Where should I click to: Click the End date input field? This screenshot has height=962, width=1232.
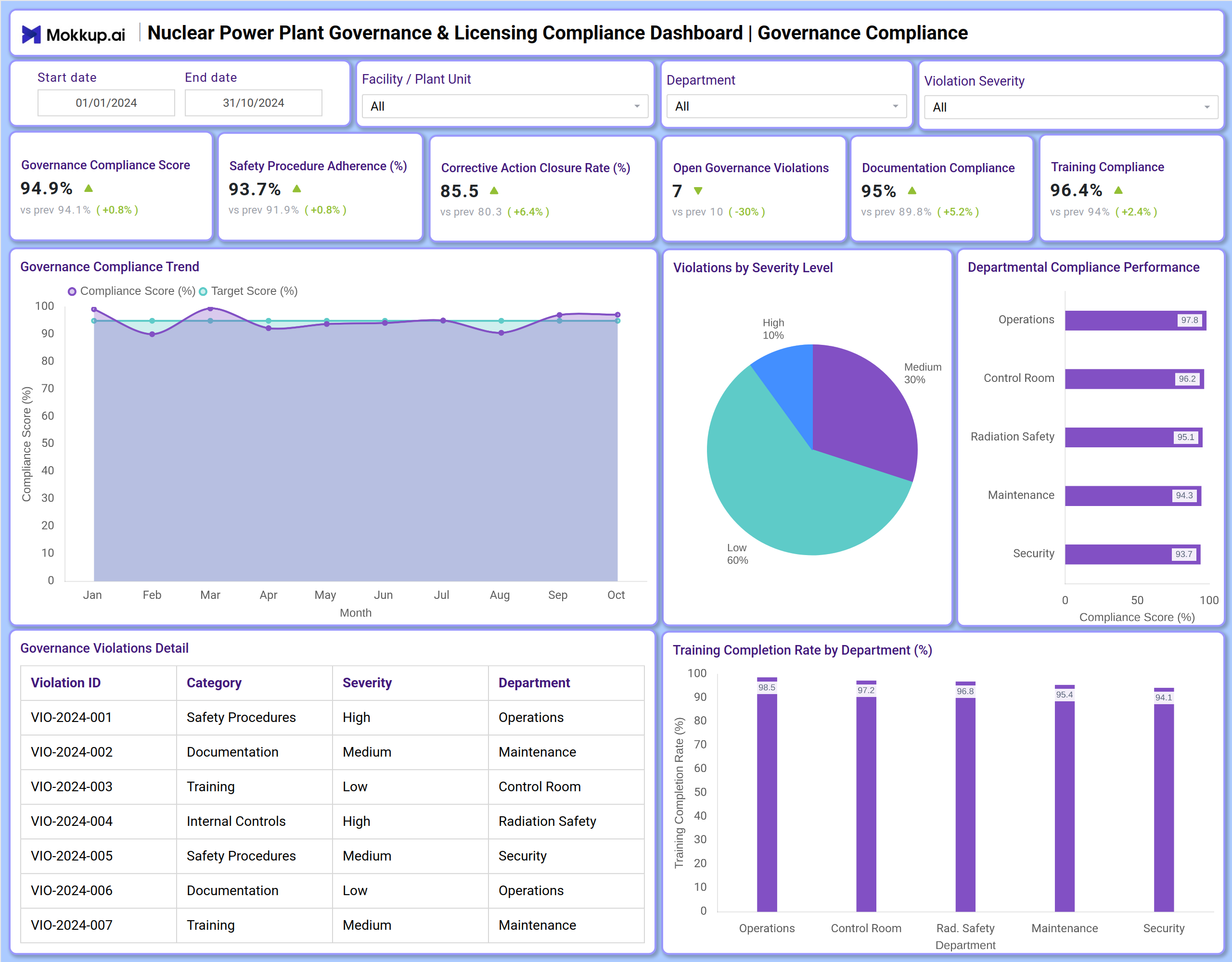pos(253,102)
